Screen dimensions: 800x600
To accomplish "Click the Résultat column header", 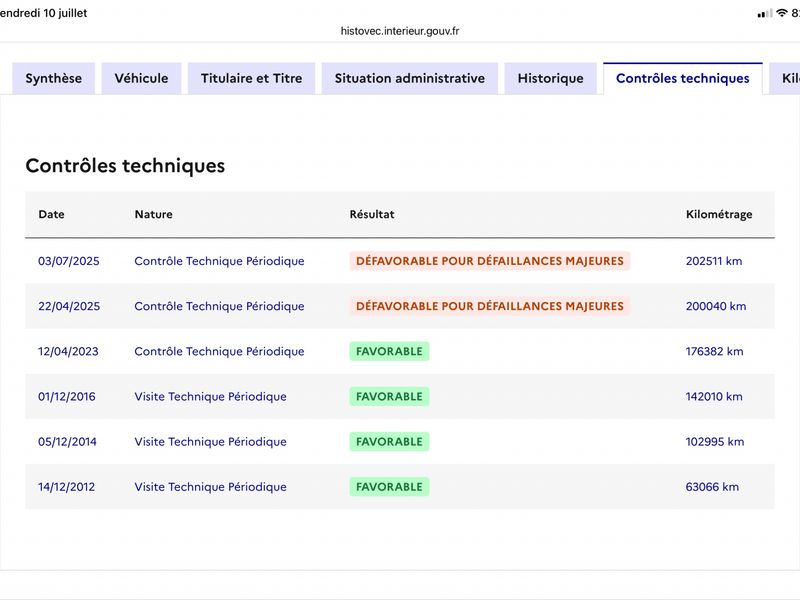I will click(x=372, y=214).
